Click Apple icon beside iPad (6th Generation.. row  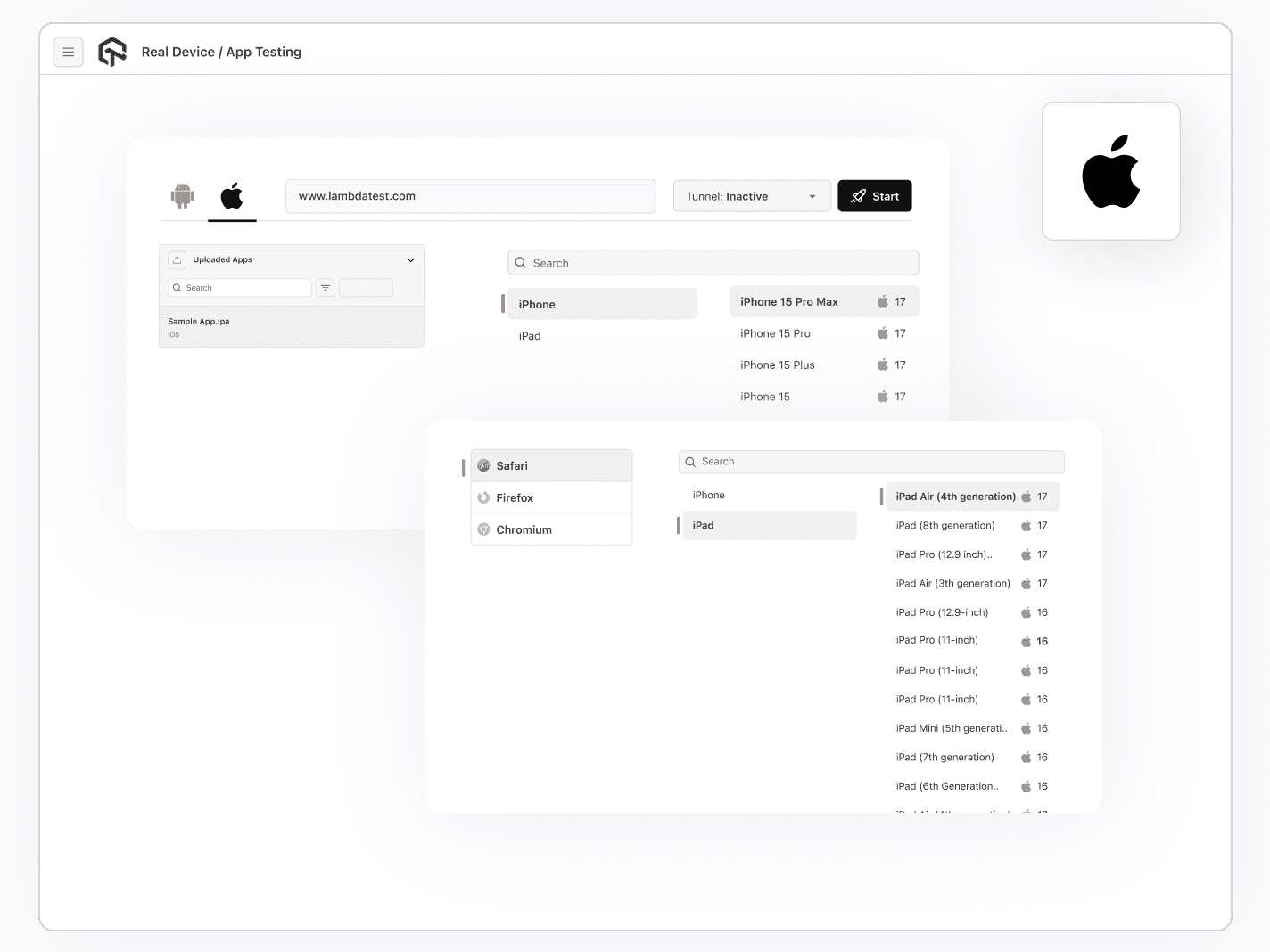[x=1026, y=786]
